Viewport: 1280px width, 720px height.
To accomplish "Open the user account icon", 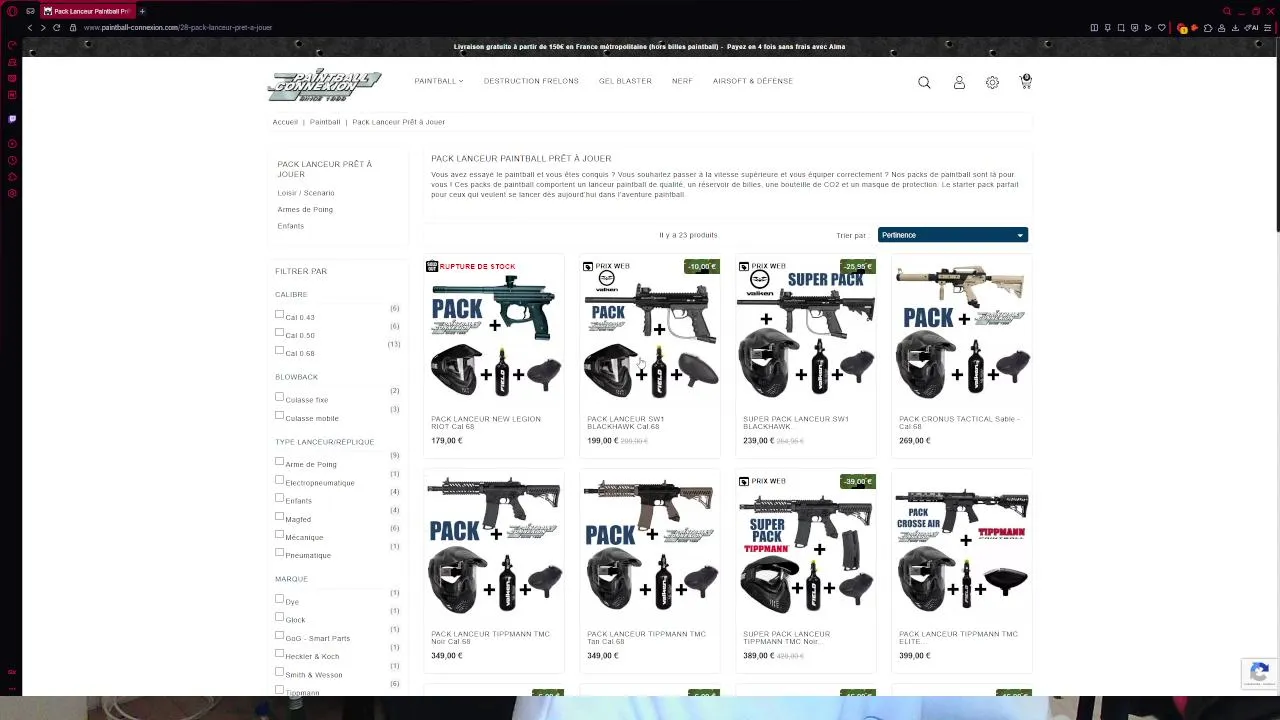I will click(x=959, y=83).
